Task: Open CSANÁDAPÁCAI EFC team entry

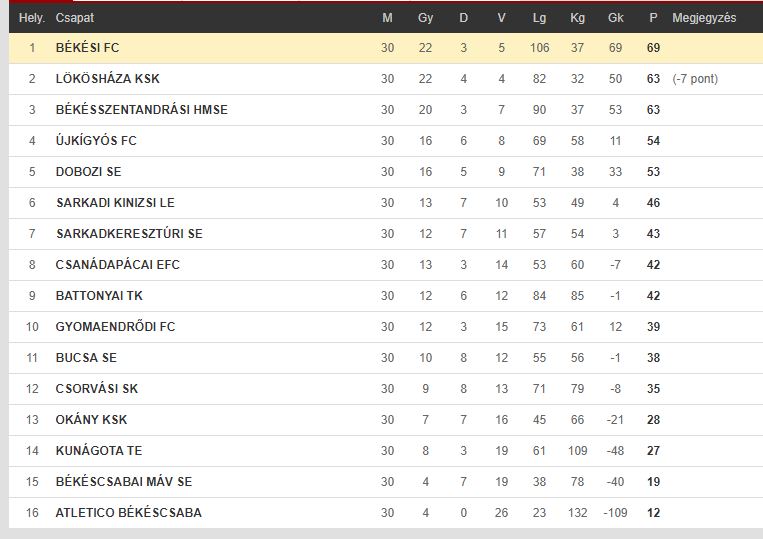Action: pos(118,265)
